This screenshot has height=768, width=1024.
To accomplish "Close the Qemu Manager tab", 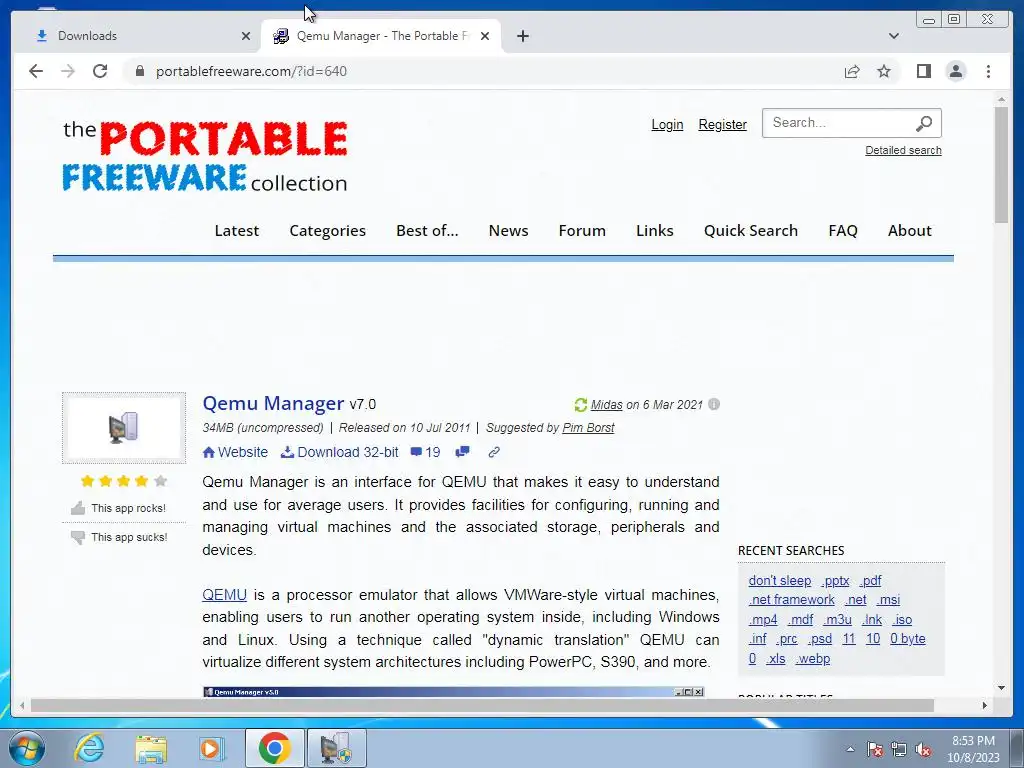I will pos(485,36).
